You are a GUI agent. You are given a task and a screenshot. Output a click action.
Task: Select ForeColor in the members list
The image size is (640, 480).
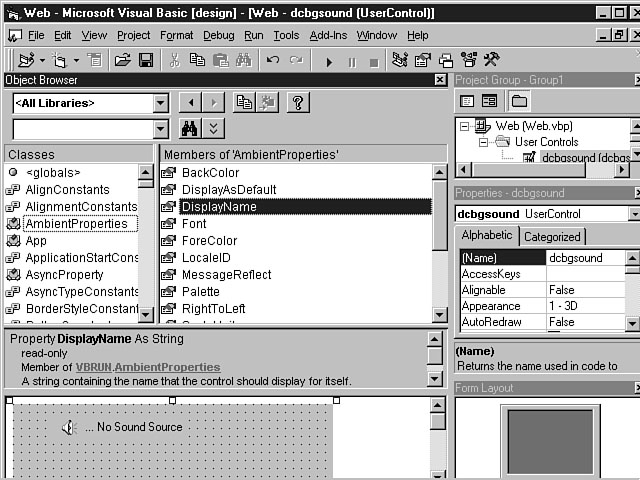(x=209, y=241)
